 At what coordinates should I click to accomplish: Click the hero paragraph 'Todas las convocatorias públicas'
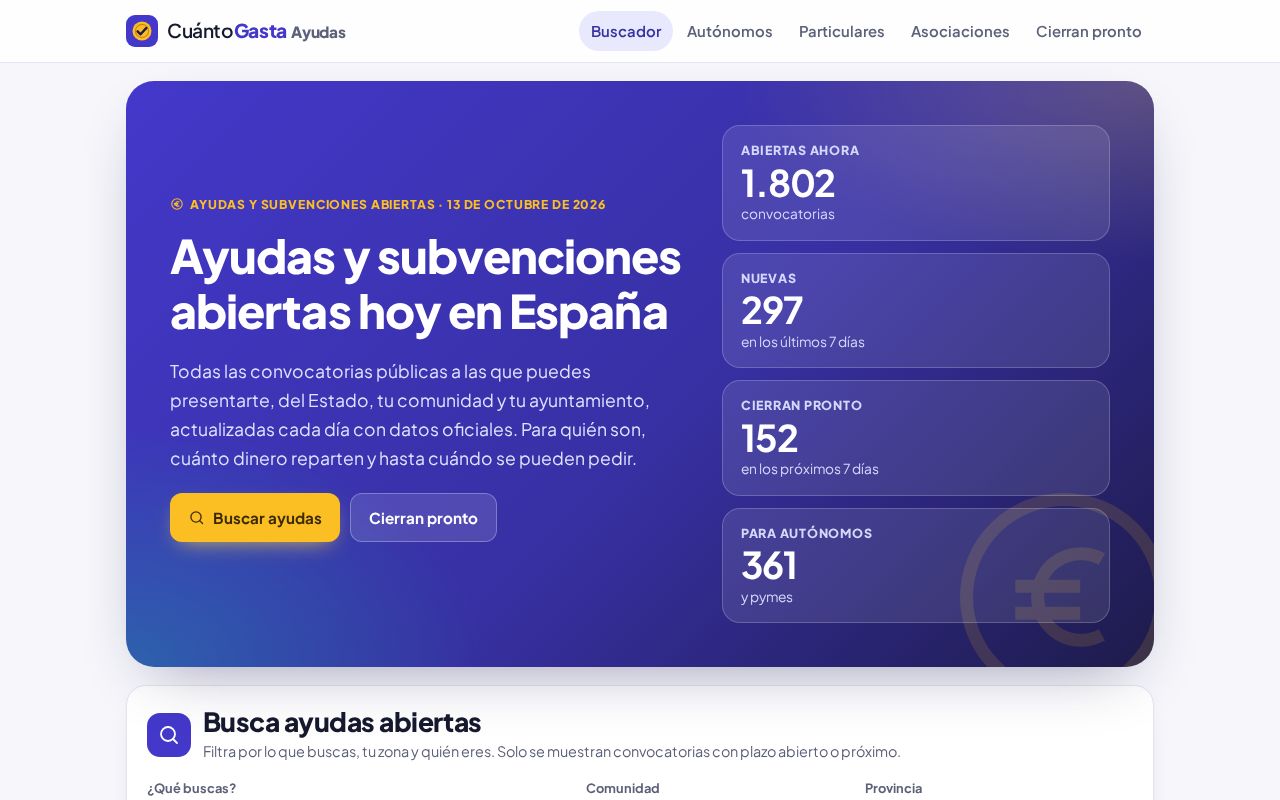pos(410,415)
